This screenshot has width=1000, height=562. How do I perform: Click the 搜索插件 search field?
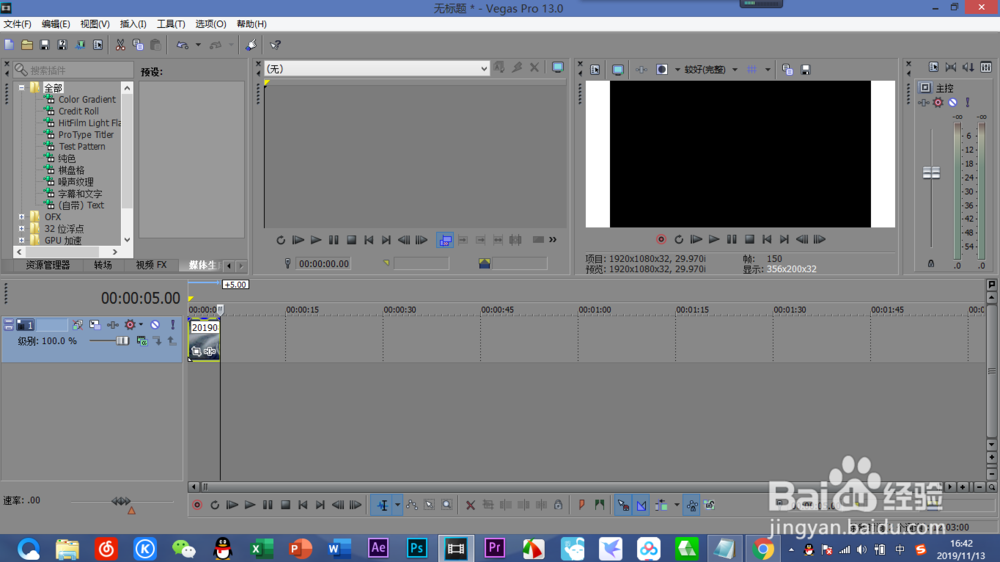point(74,70)
